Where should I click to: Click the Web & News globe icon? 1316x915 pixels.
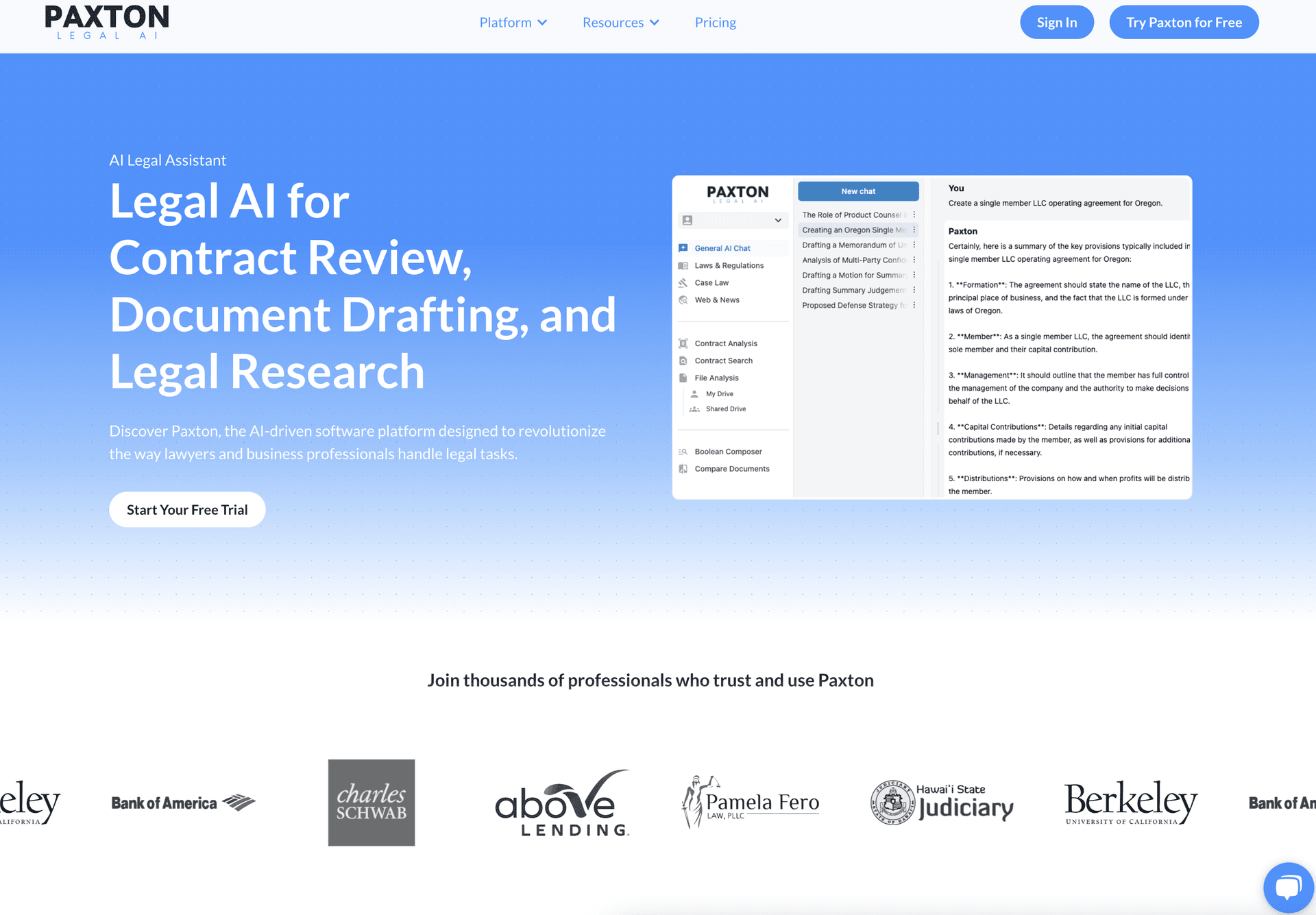click(x=683, y=300)
